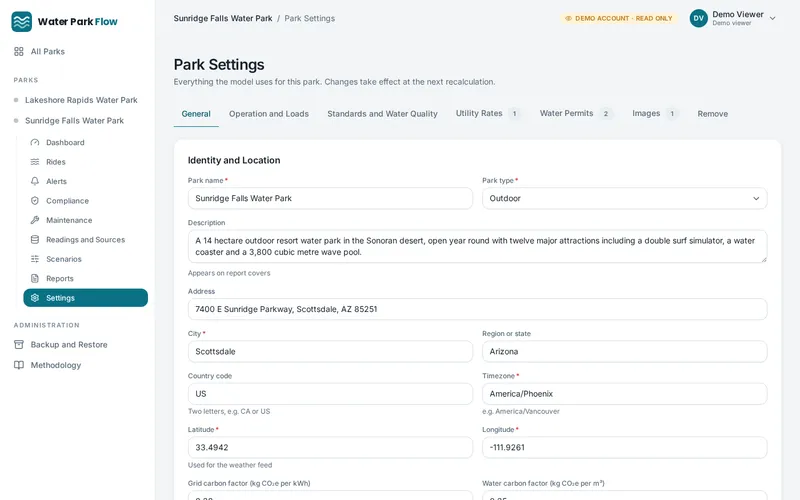Expand the Demo Viewer account menu chevron
Image resolution: width=800 pixels, height=500 pixels.
[x=772, y=18]
